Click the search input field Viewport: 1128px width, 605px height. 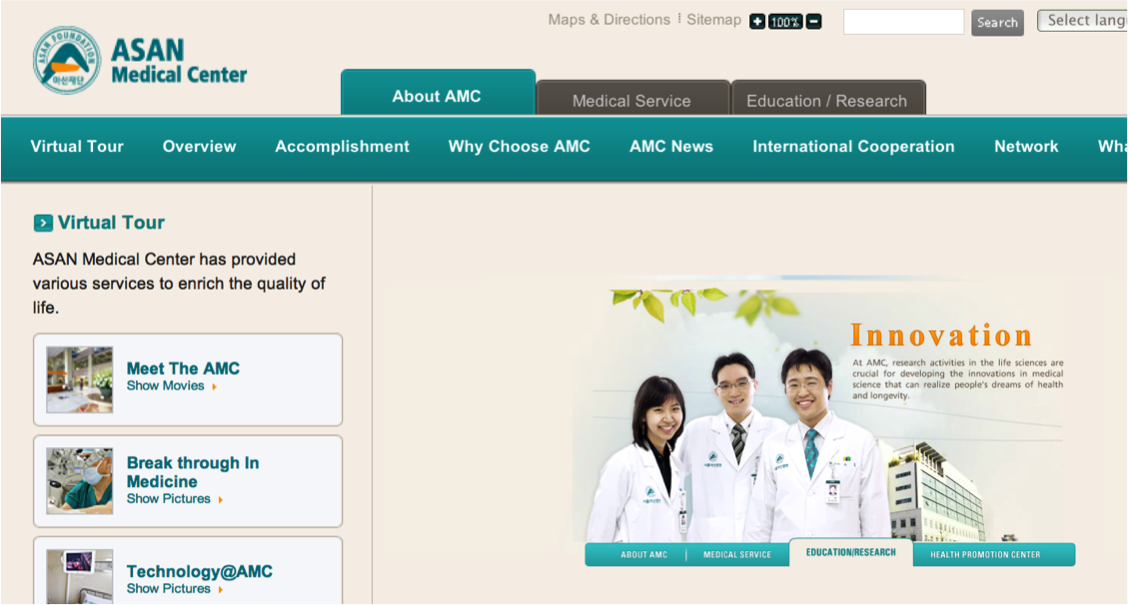pos(904,22)
